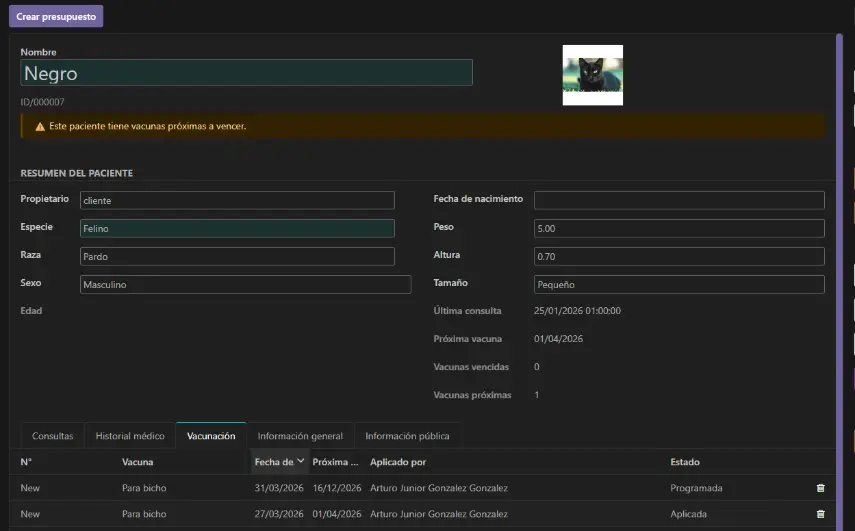The image size is (855, 531).
Task: Switch to the Consultas tab
Action: point(52,436)
